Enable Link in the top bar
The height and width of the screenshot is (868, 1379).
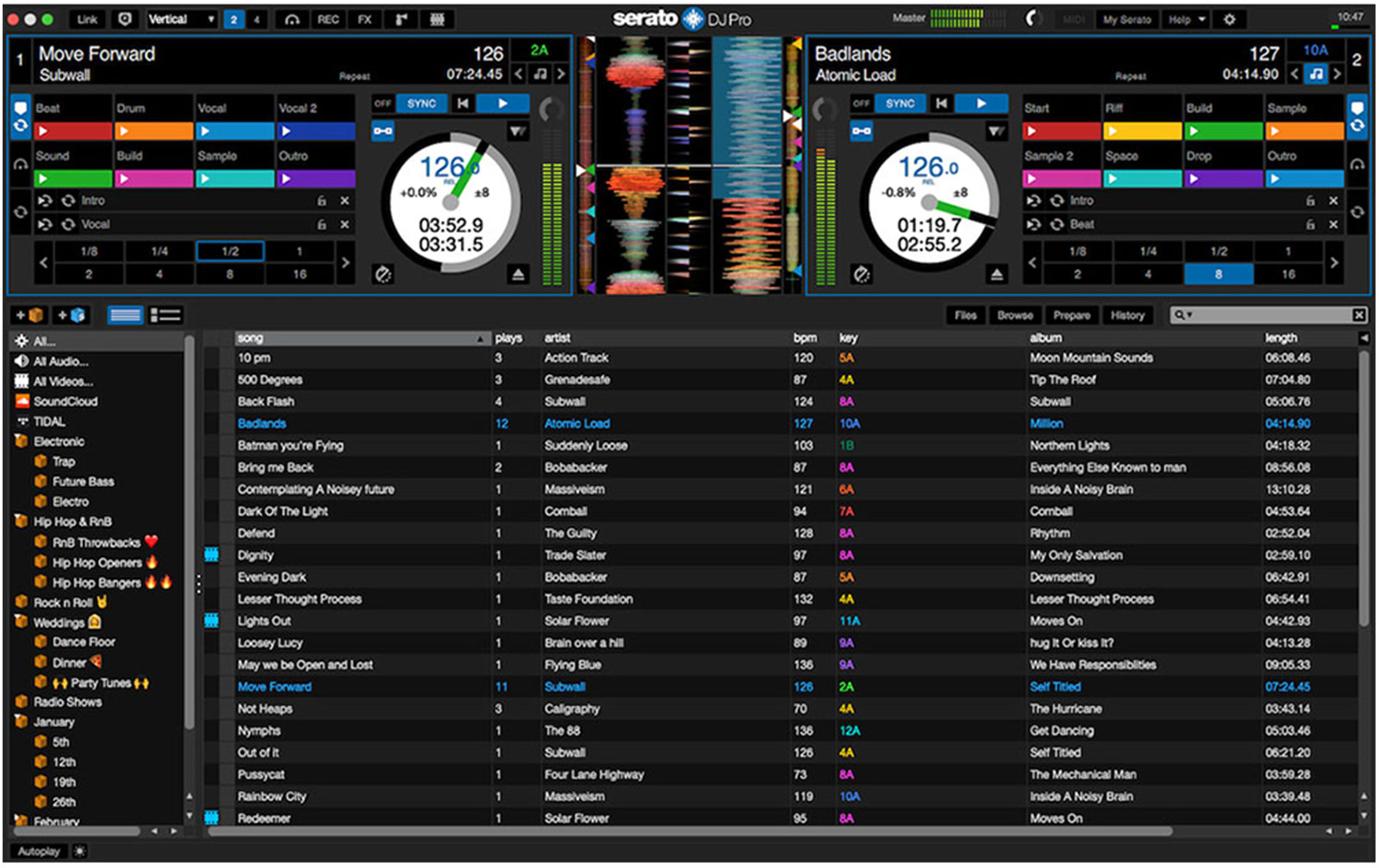pyautogui.click(x=87, y=19)
